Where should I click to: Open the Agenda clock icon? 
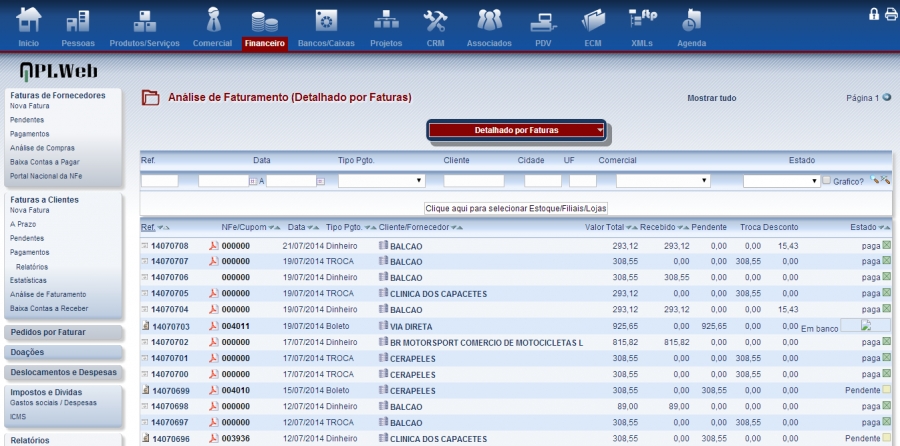click(692, 20)
